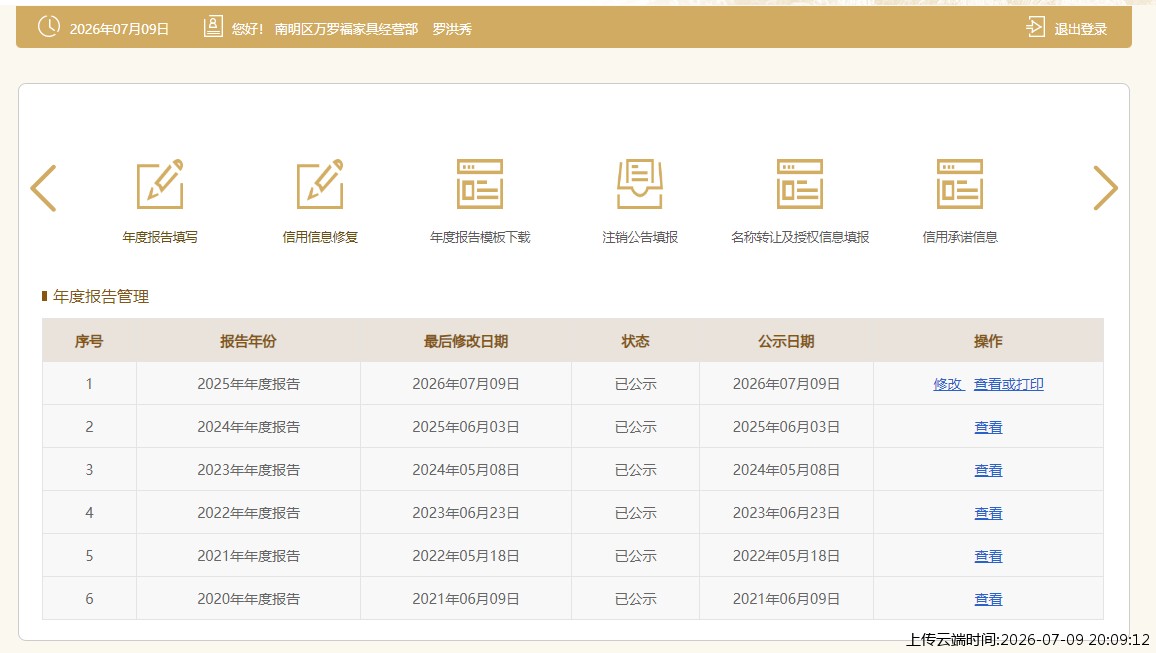Viewport: 1156px width, 653px height.
Task: Click the user profile icon
Action: (x=213, y=27)
